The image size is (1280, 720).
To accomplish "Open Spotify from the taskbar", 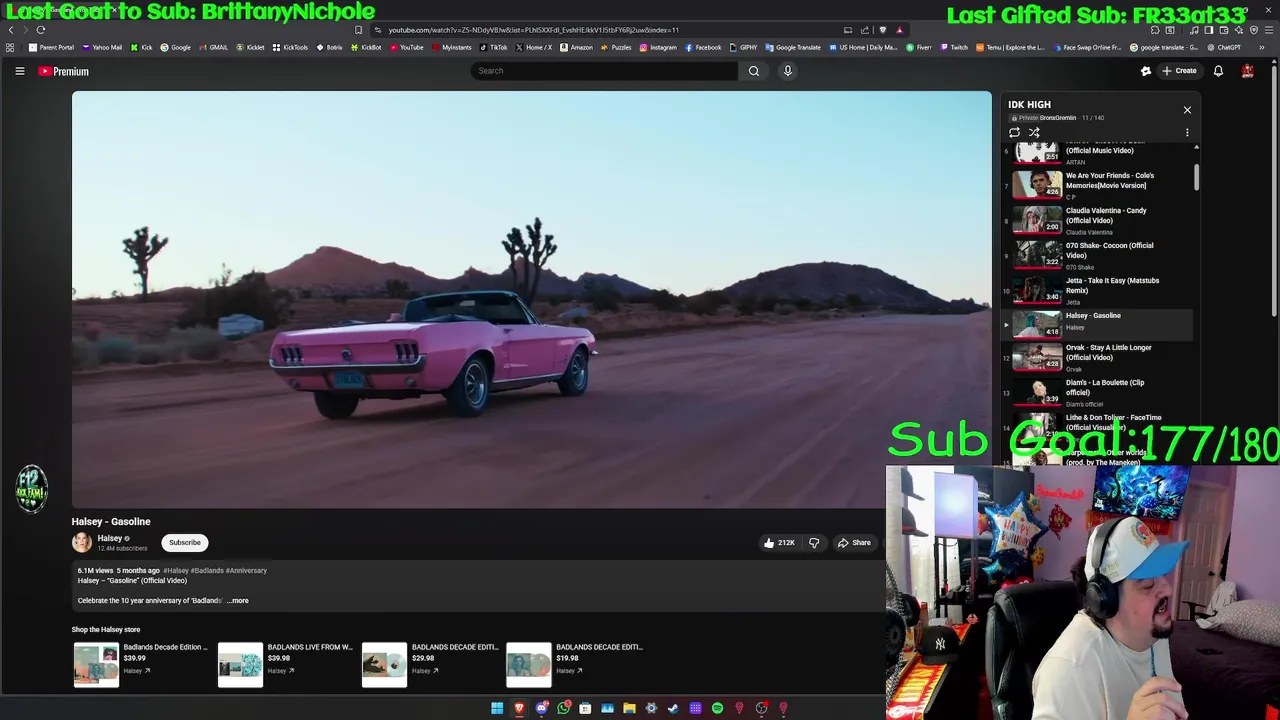I will coord(717,708).
